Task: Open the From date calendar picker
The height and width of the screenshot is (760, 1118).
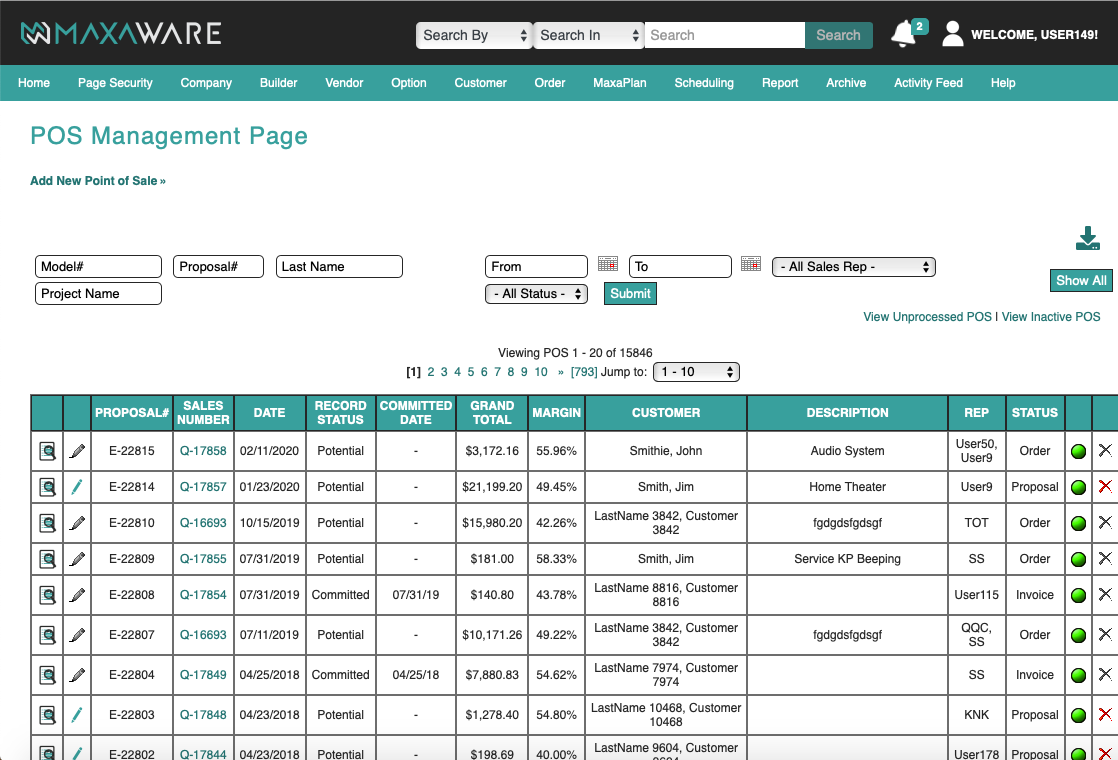Action: pyautogui.click(x=607, y=264)
